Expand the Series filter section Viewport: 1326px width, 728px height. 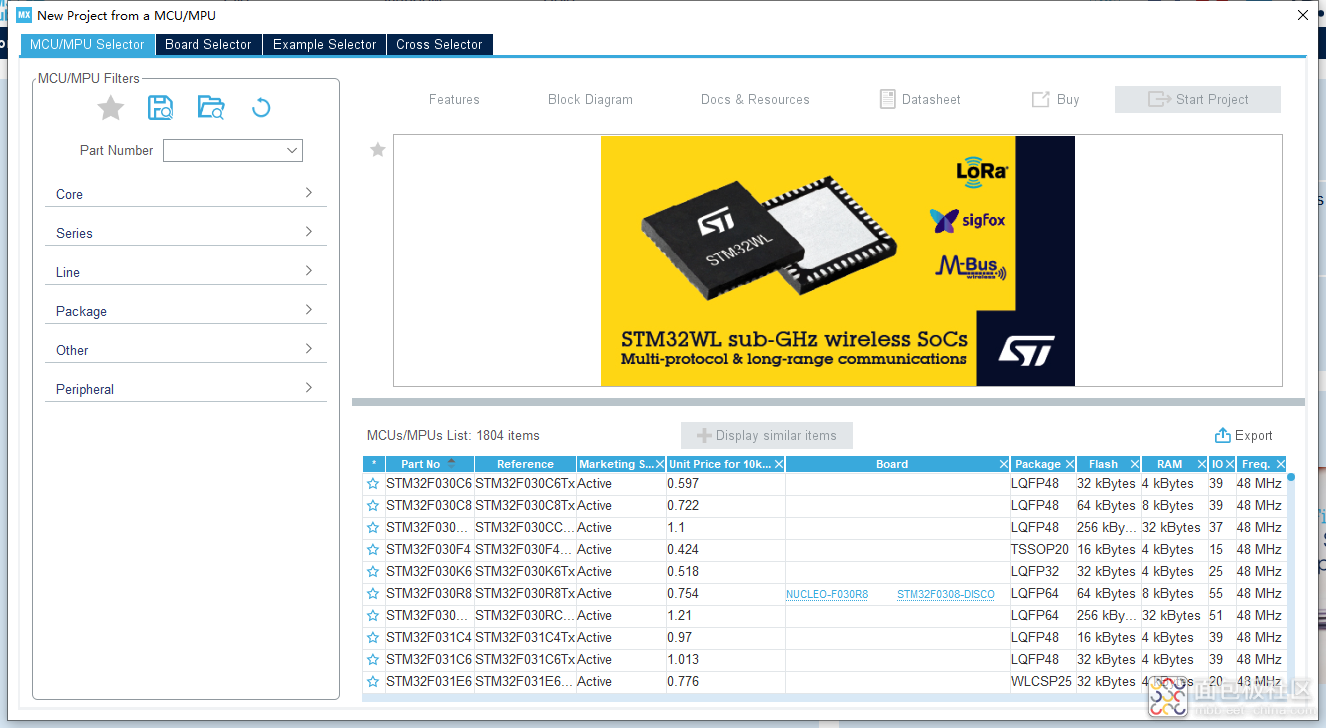coord(186,233)
